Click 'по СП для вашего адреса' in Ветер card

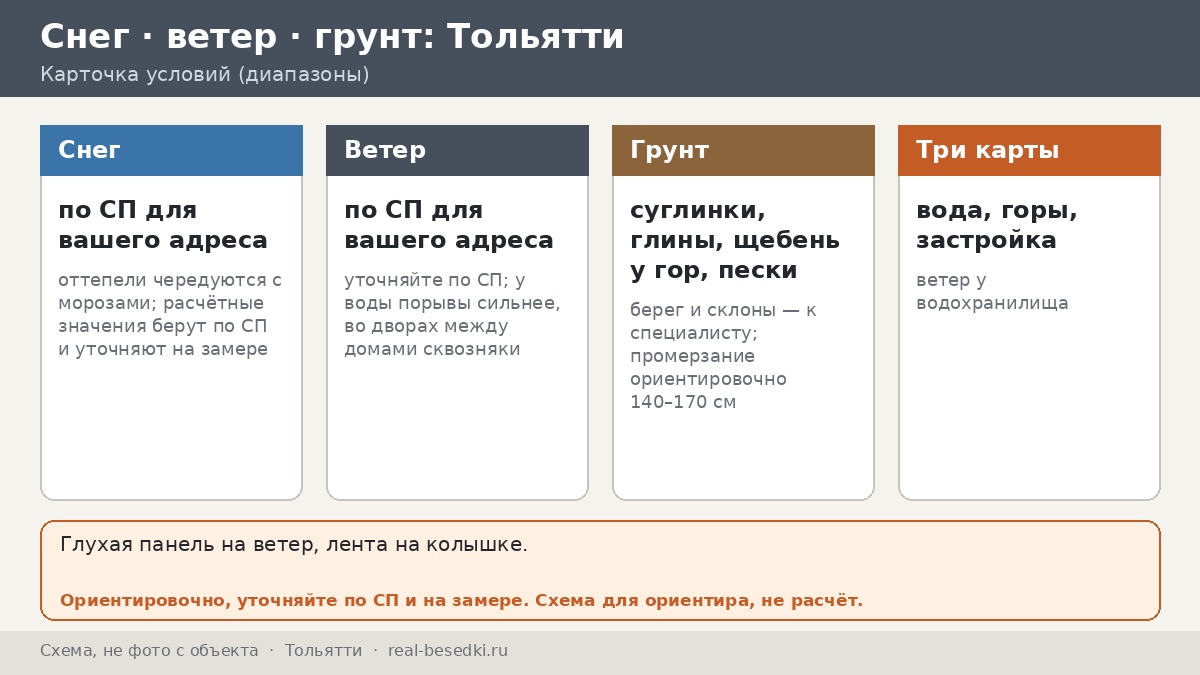449,225
